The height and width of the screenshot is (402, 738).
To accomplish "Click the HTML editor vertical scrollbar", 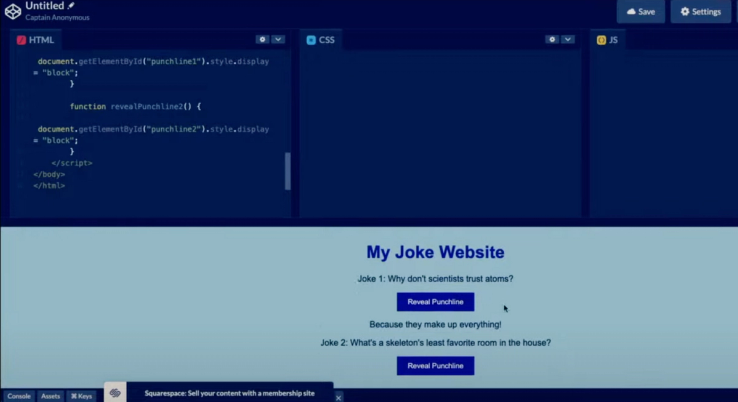I will 288,171.
